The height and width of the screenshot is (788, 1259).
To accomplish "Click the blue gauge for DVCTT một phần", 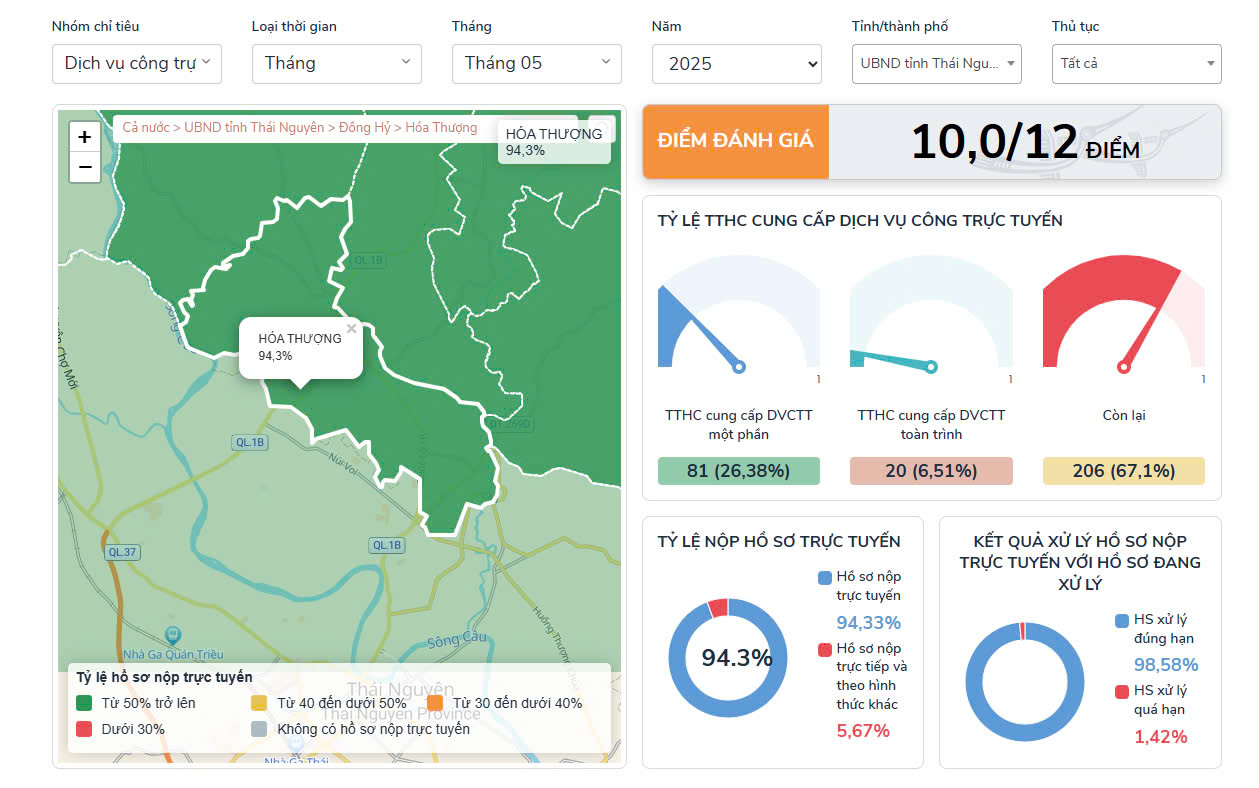I will (739, 313).
